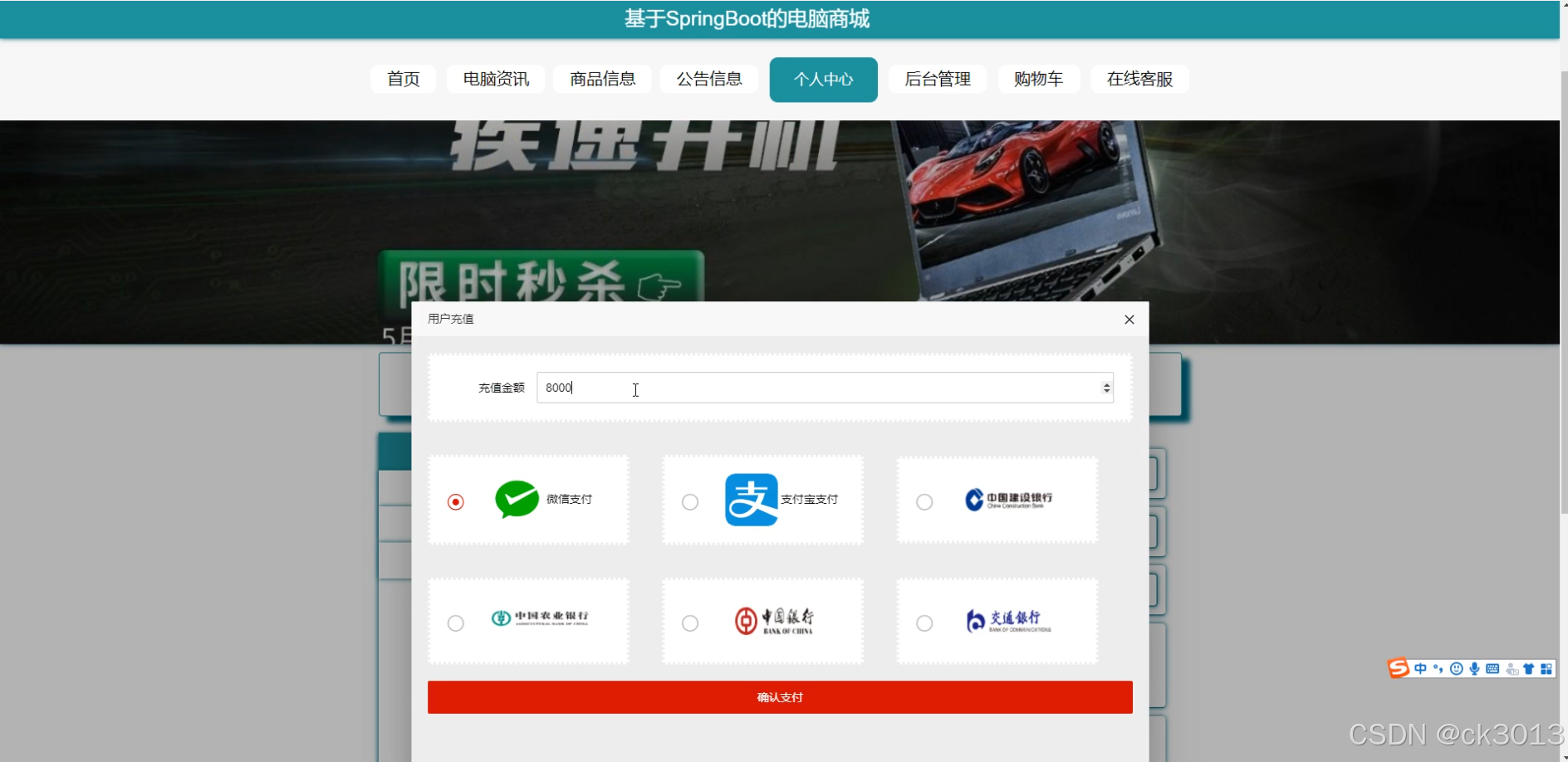Select the 中国农业银行 radio button

456,623
